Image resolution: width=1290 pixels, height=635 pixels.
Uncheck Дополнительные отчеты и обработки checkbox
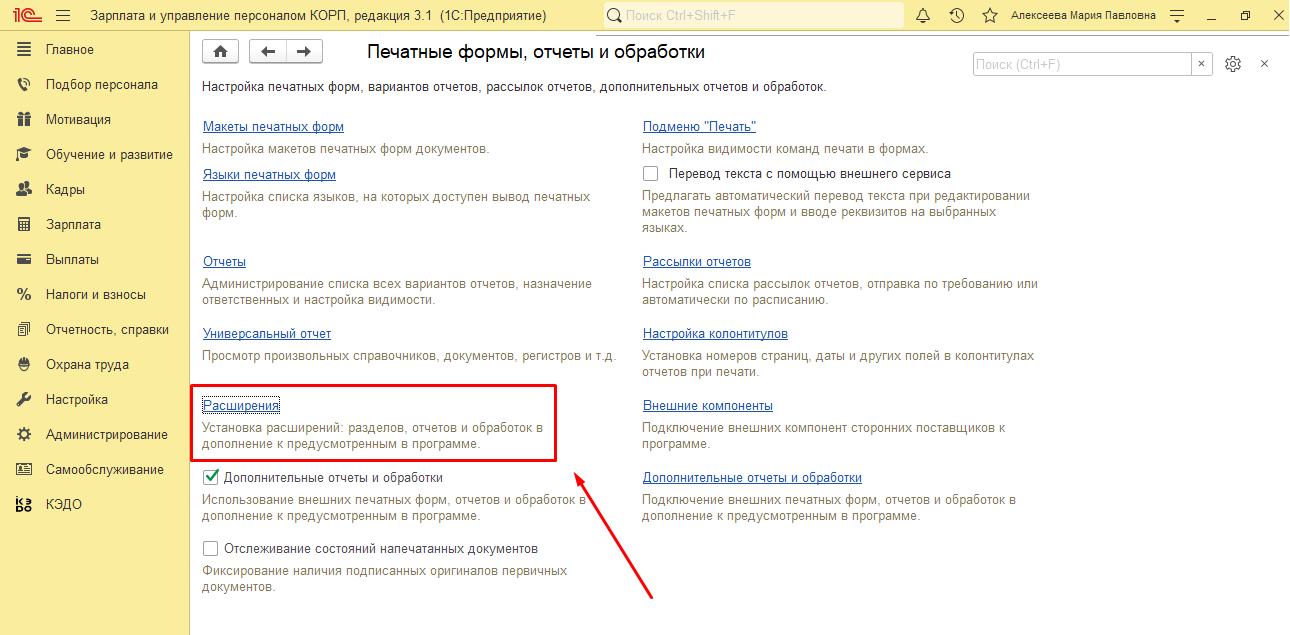point(211,478)
